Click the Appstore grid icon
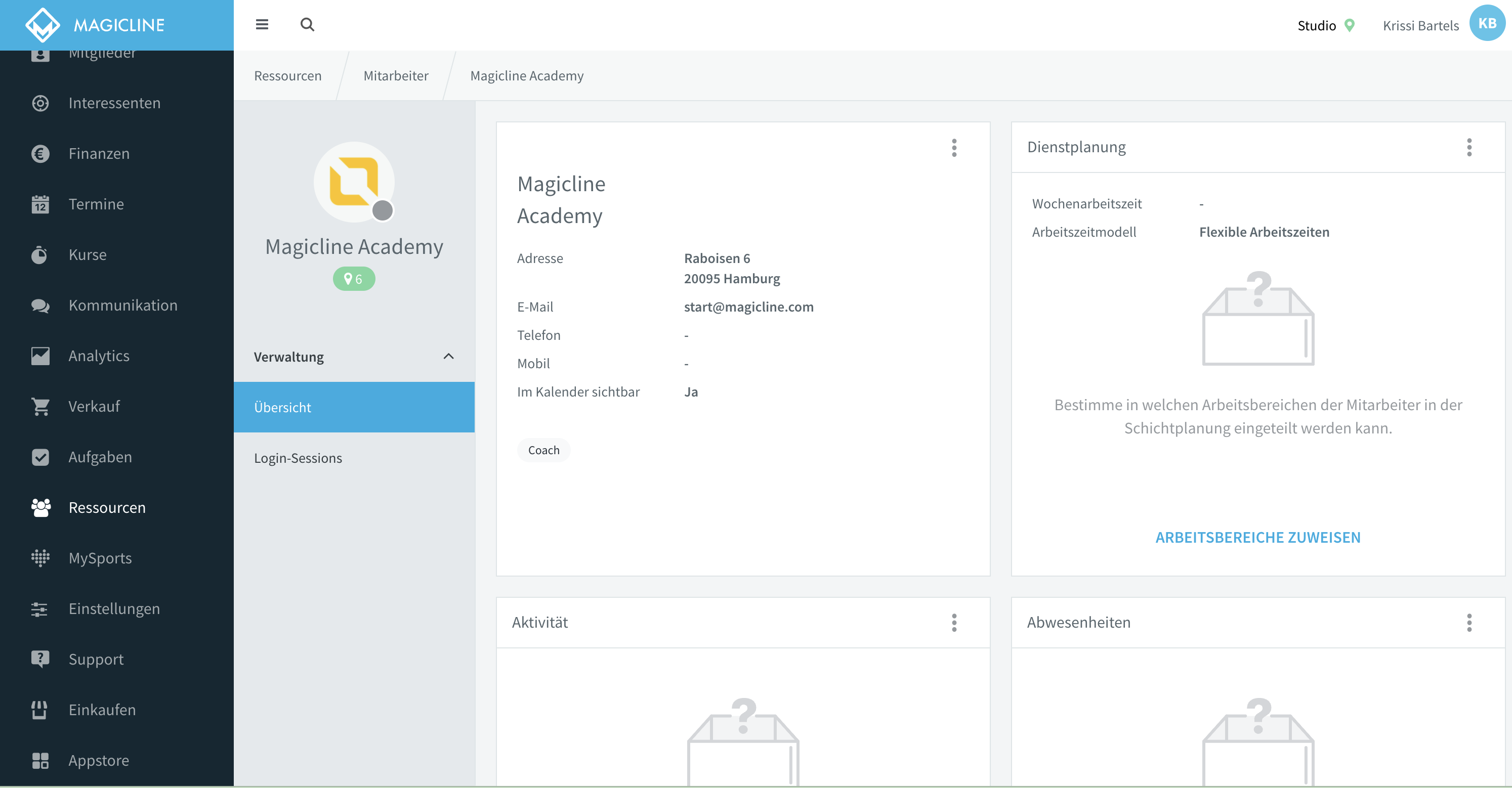The image size is (1512, 788). [40, 760]
